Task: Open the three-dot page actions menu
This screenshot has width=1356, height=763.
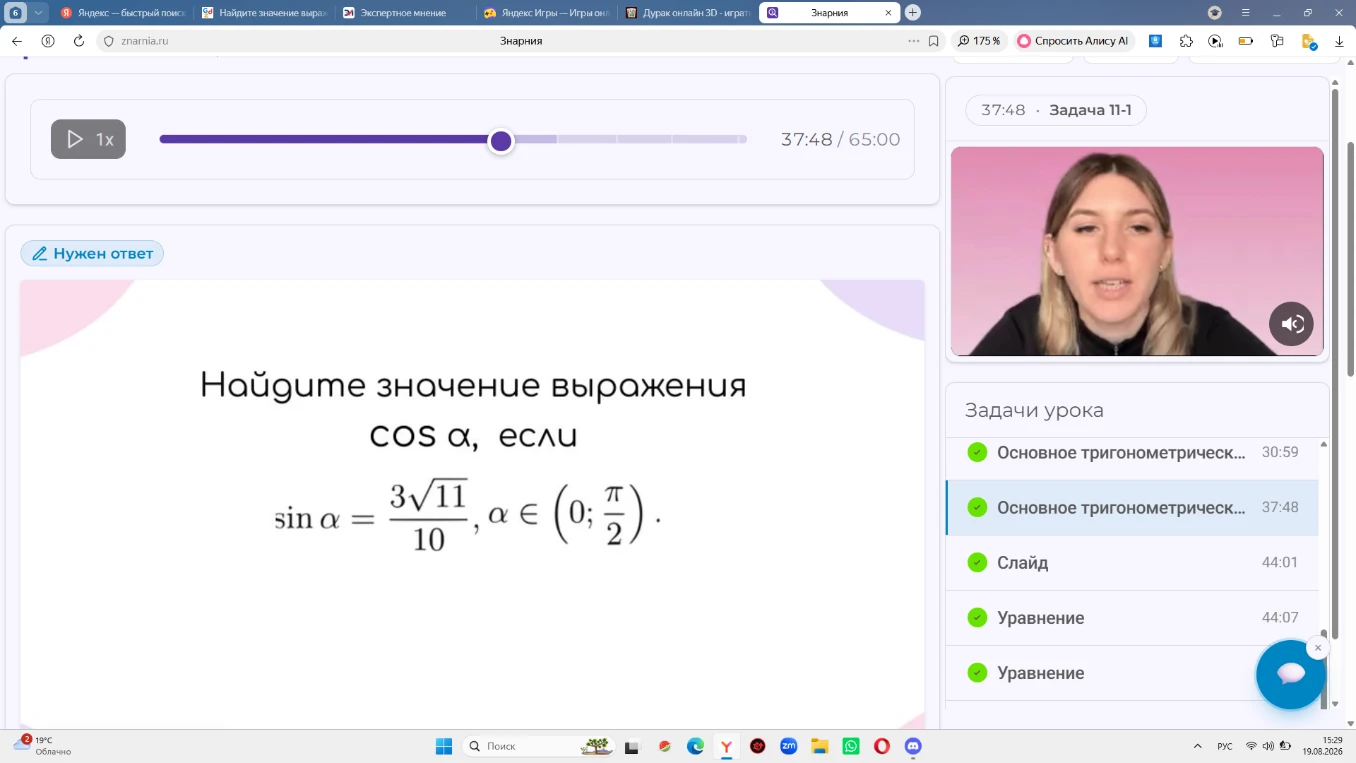Action: (x=913, y=41)
